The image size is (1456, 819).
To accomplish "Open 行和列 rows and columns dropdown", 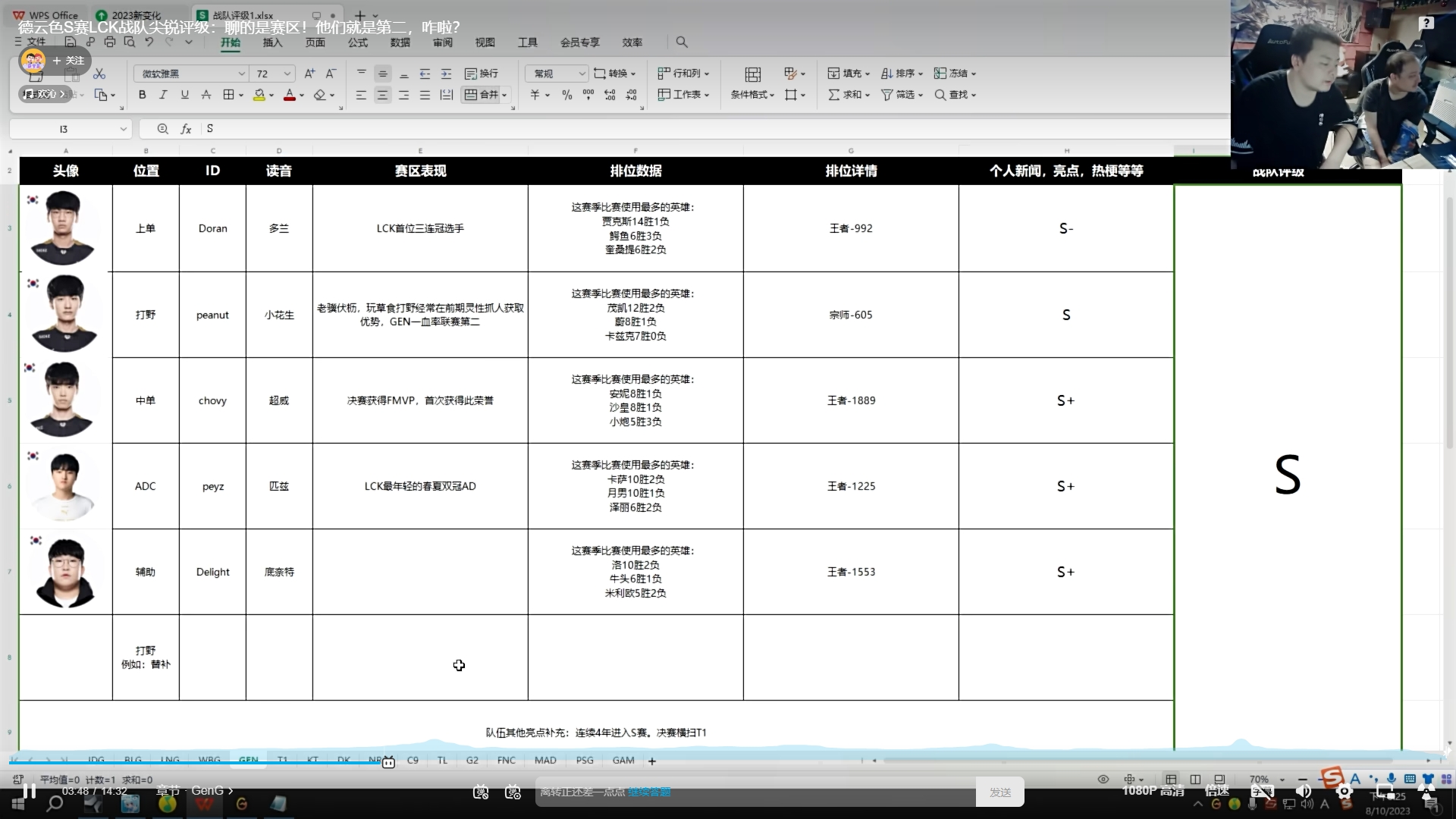I will tap(683, 74).
